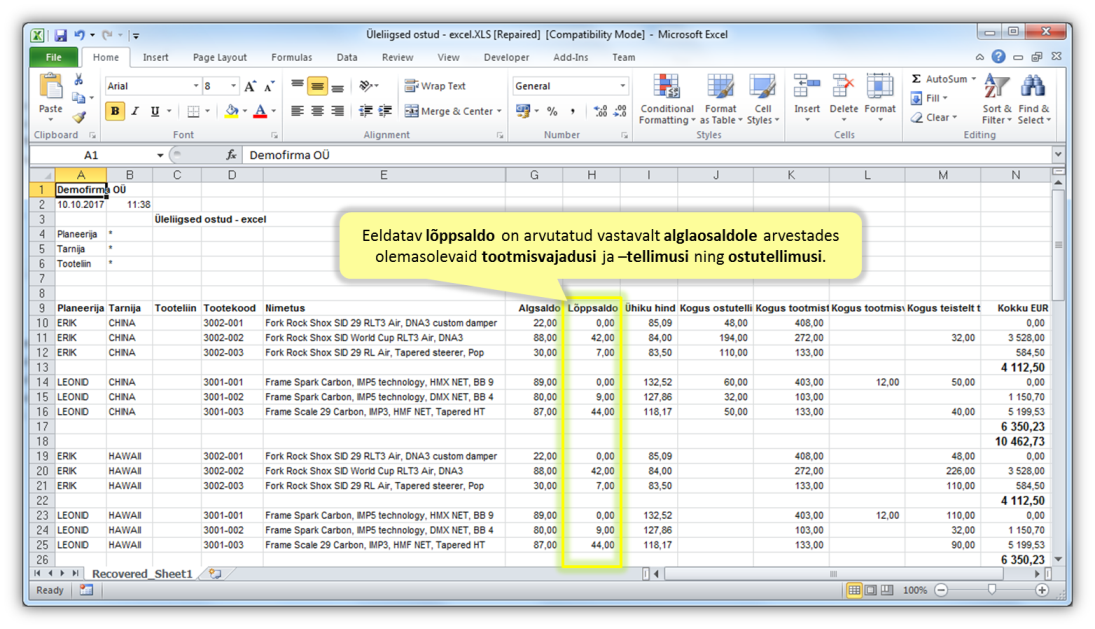
Task: Click the Format as Table icon
Action: (x=720, y=100)
